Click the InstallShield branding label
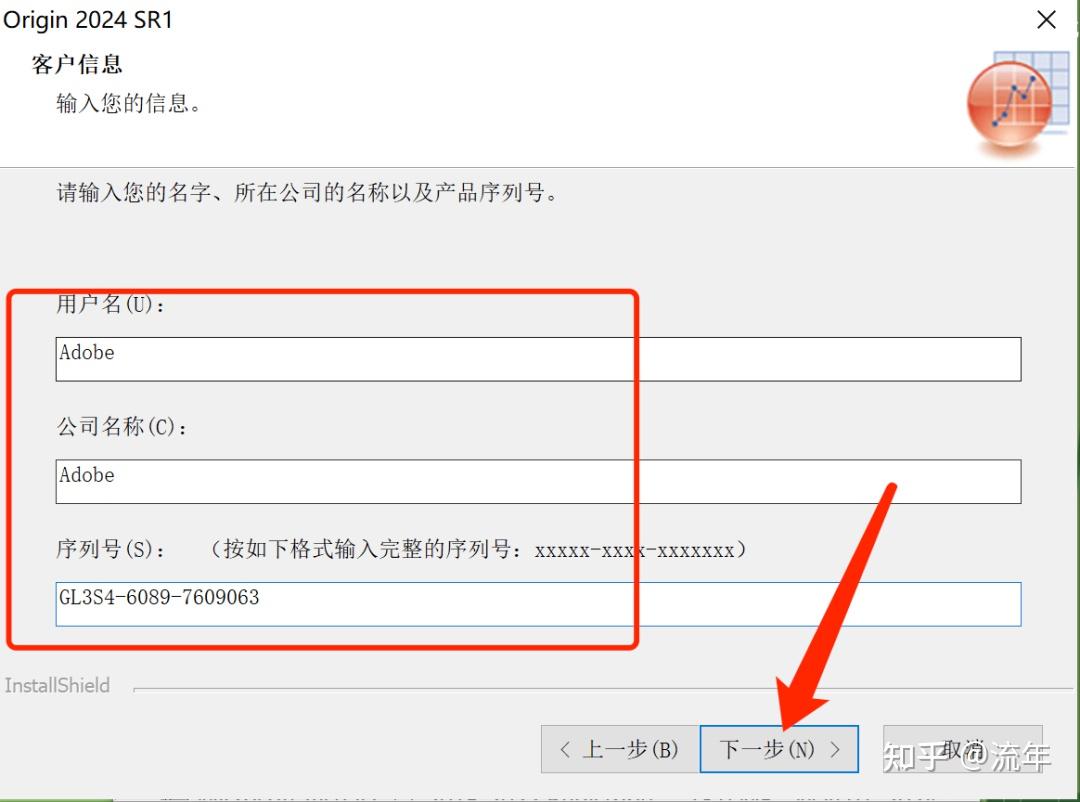 (x=57, y=685)
